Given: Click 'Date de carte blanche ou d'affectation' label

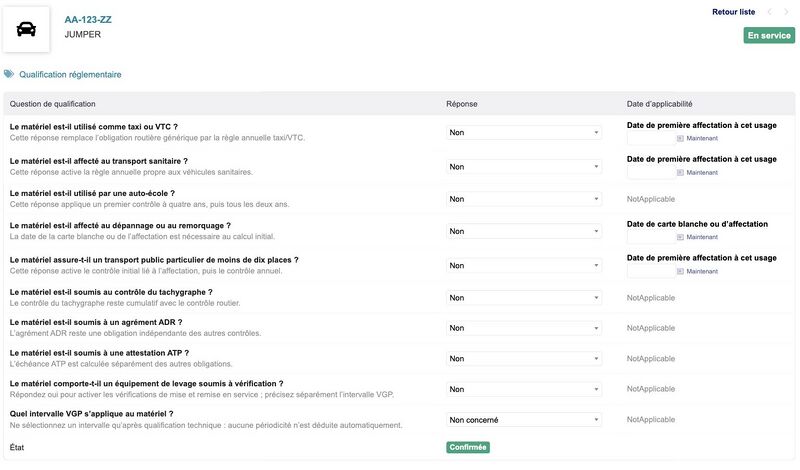Looking at the screenshot, I should click(x=697, y=224).
